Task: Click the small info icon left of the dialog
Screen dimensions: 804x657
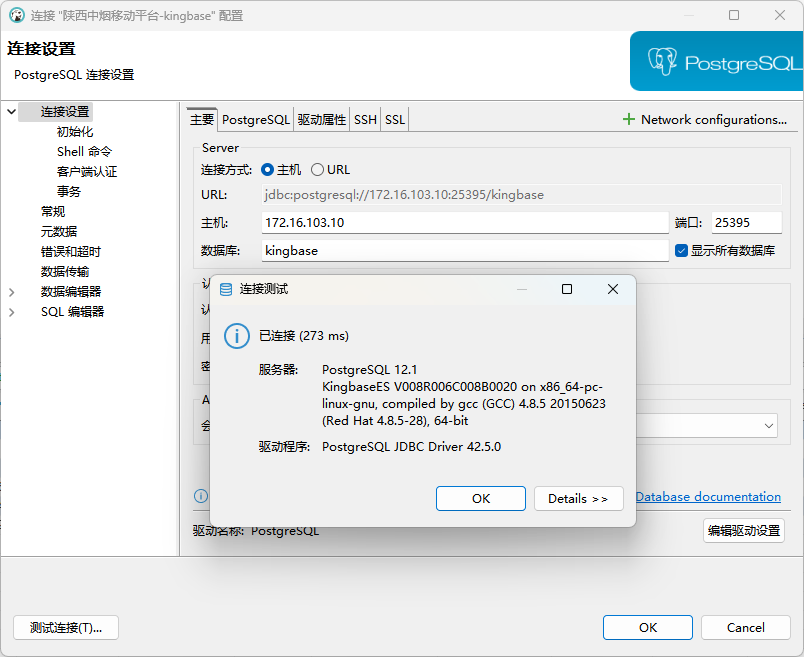Action: click(x=201, y=496)
